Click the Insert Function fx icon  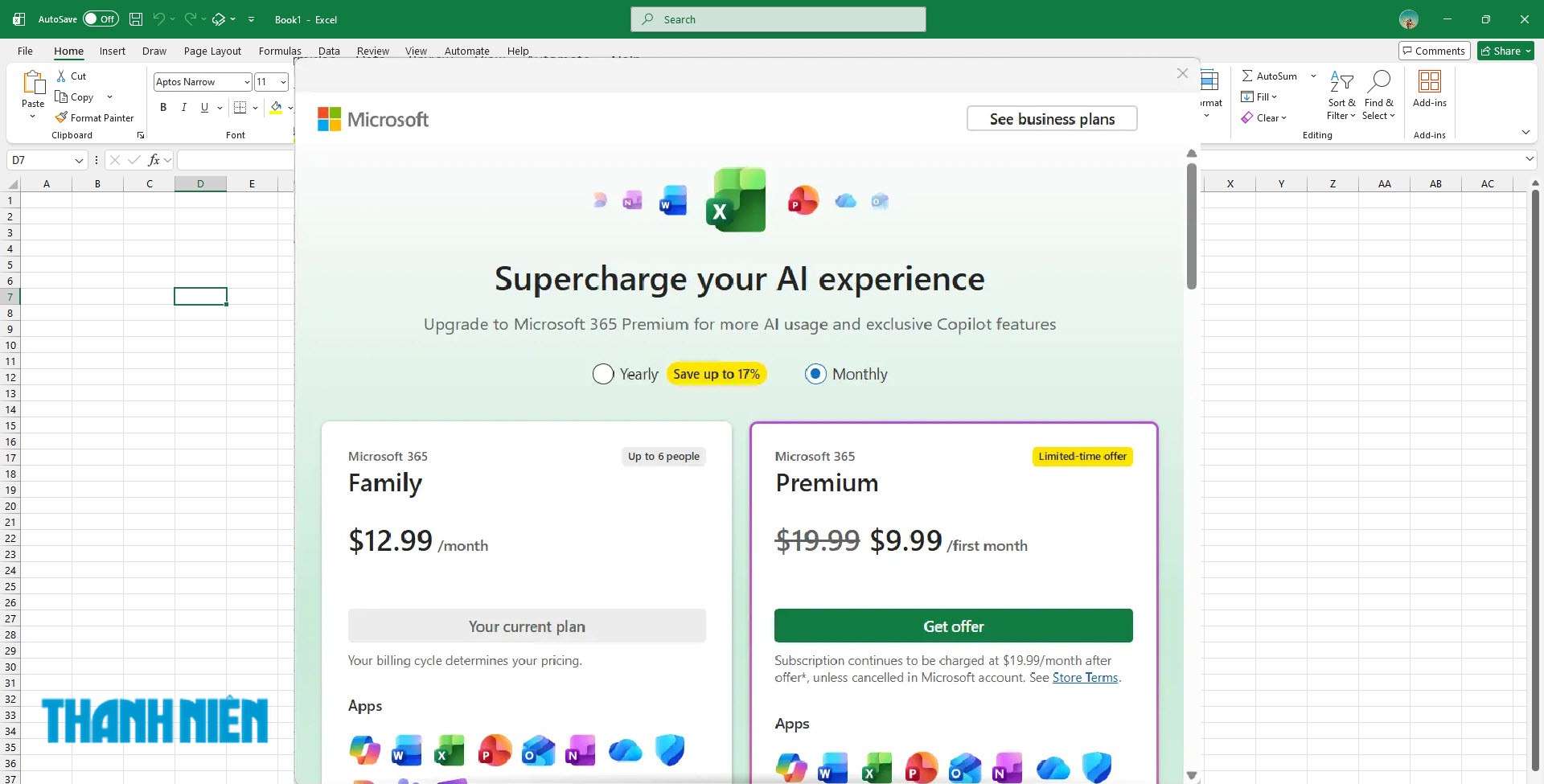(x=154, y=160)
